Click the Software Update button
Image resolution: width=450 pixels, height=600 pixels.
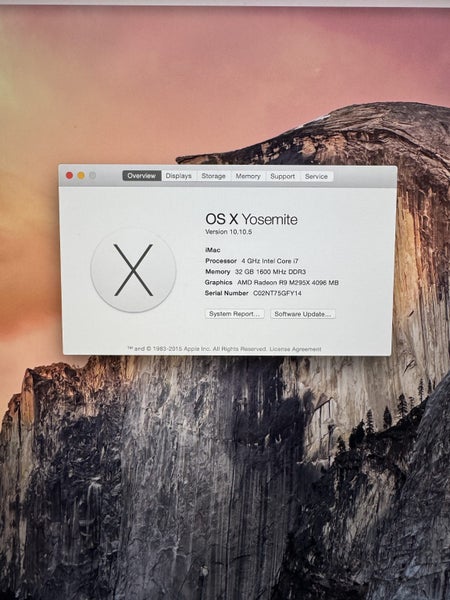pos(303,314)
